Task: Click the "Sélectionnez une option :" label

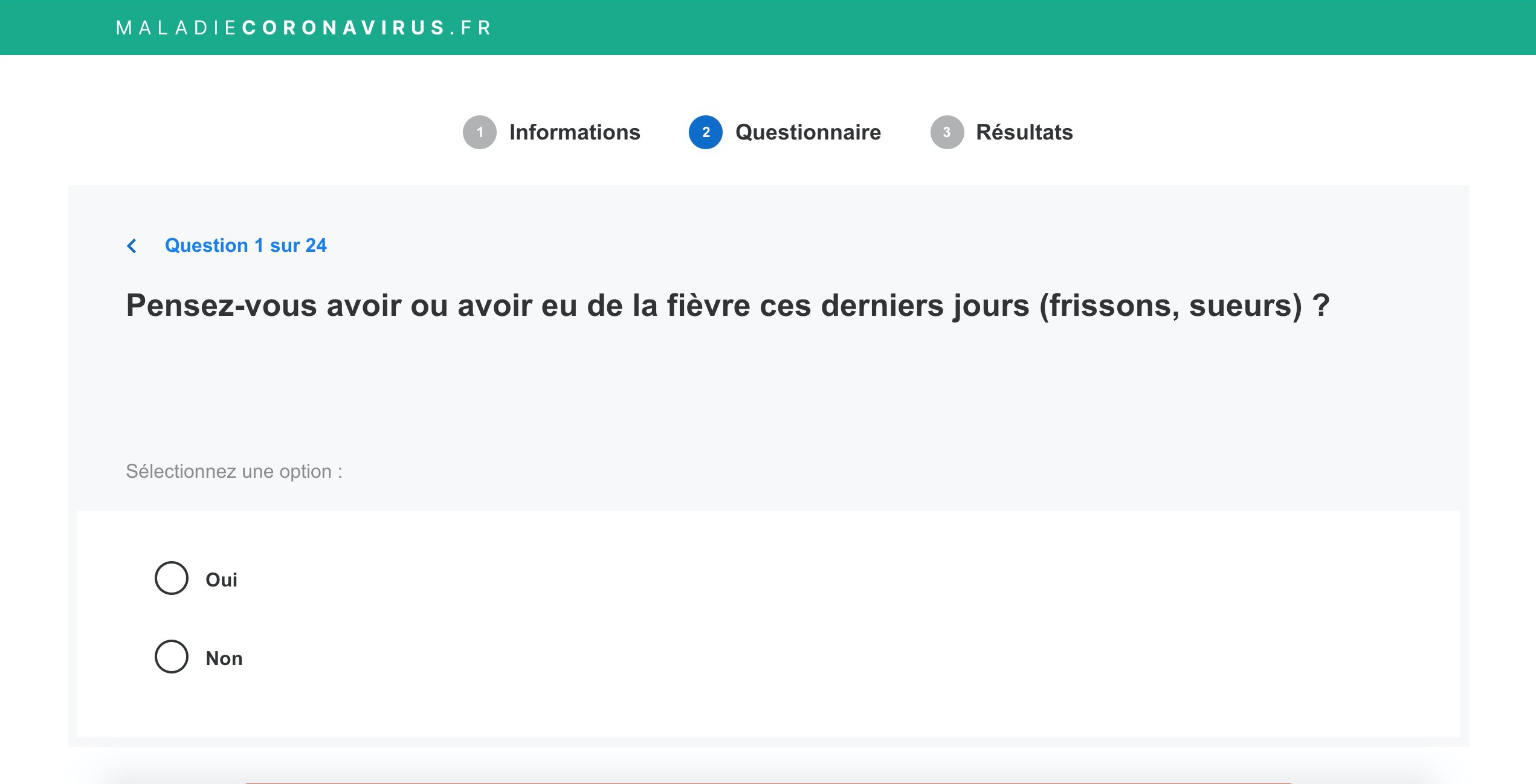Action: 234,471
